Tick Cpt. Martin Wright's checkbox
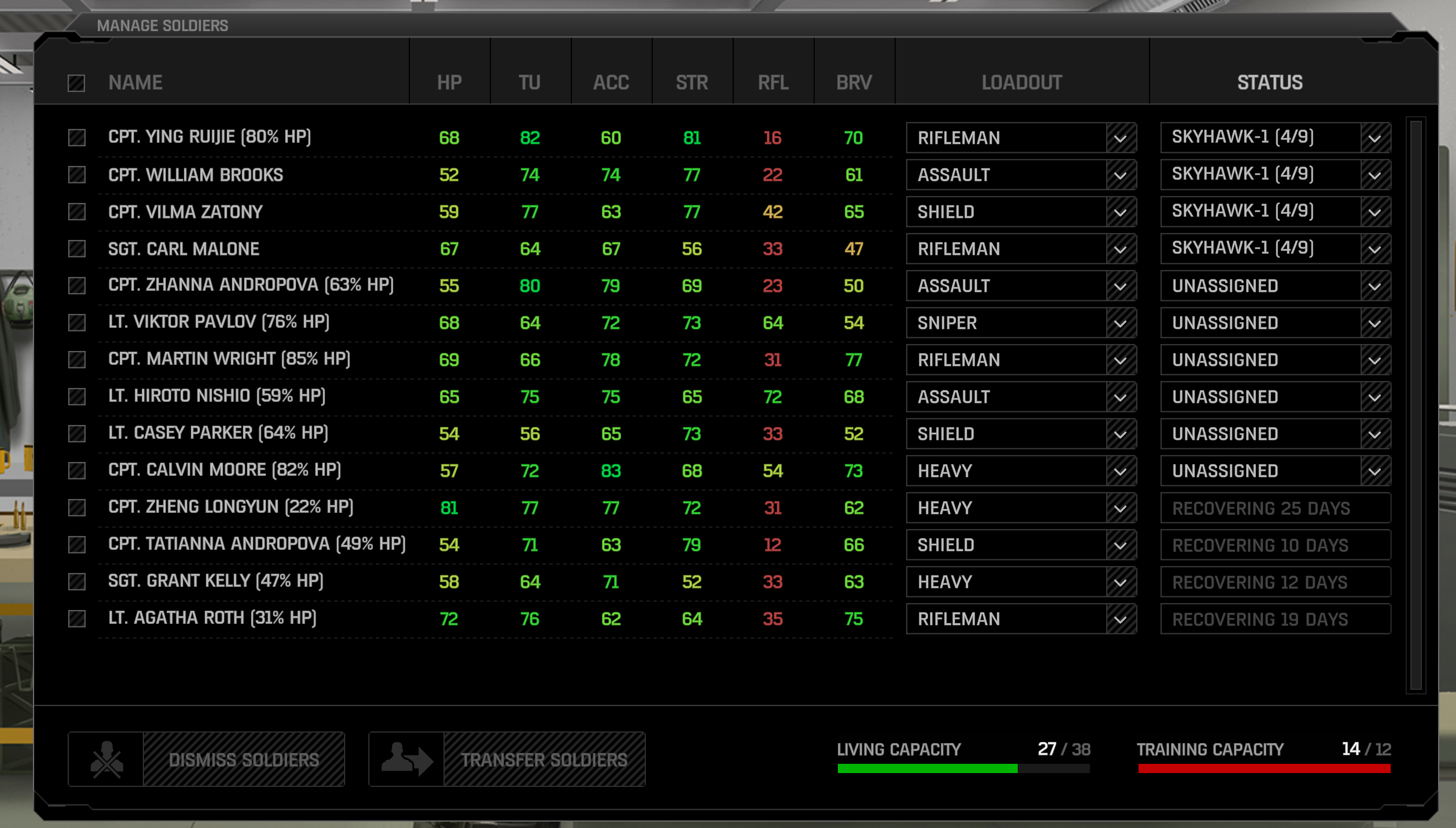This screenshot has height=828, width=1456. click(x=77, y=360)
